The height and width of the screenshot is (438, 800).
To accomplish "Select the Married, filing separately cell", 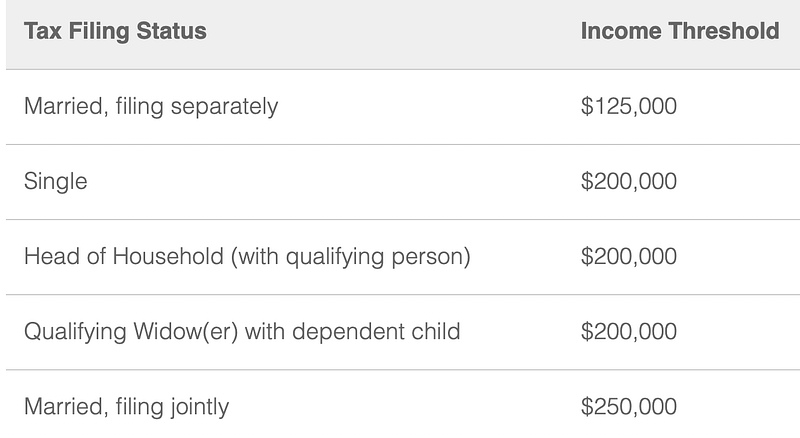I will [x=151, y=107].
